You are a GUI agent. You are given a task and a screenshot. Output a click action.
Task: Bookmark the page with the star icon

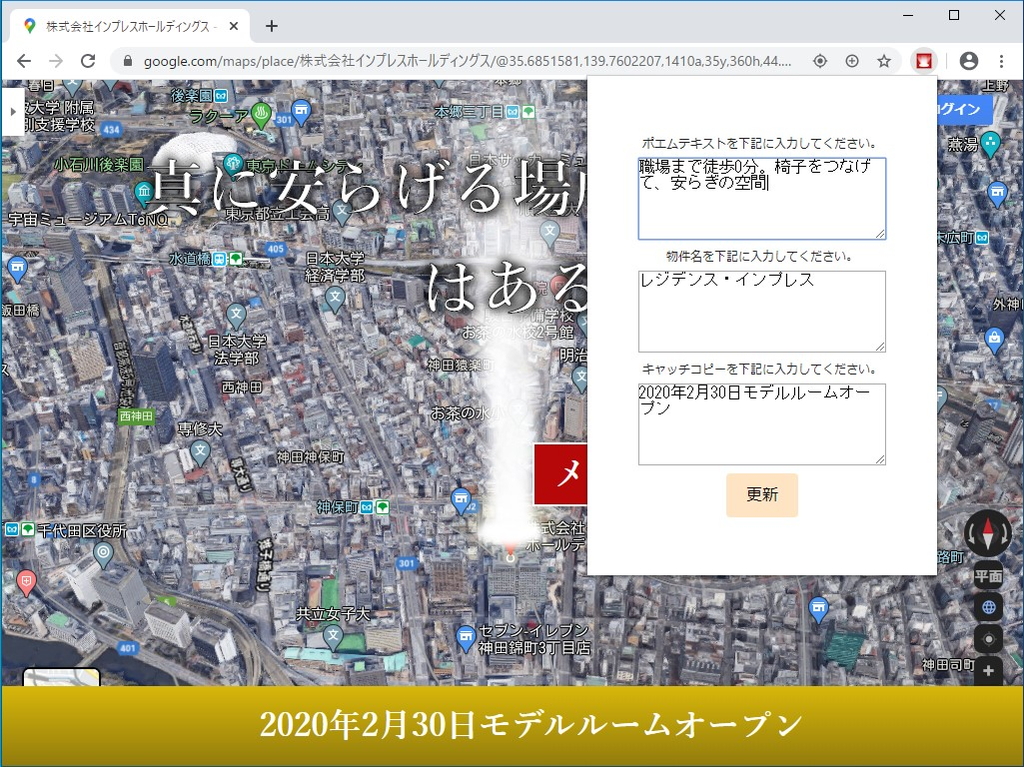(x=886, y=60)
